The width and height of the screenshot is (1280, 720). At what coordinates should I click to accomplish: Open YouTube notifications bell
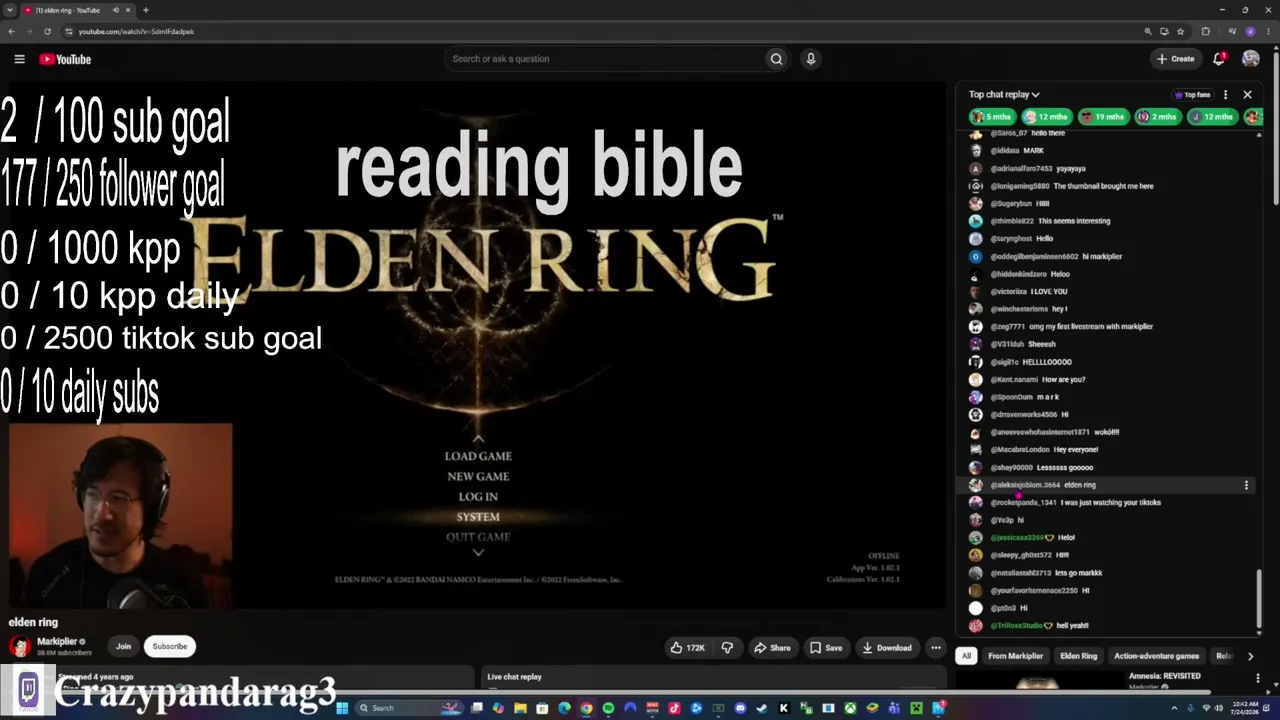[x=1219, y=59]
